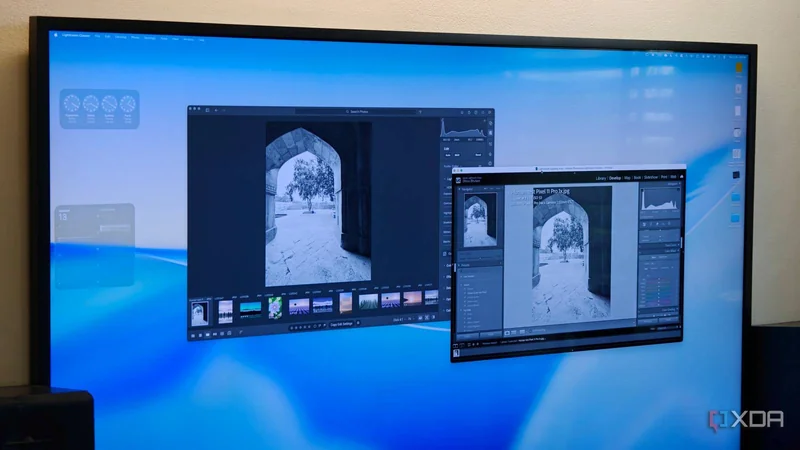Click the loupe view icon below photo
The height and width of the screenshot is (450, 800).
click(x=507, y=333)
